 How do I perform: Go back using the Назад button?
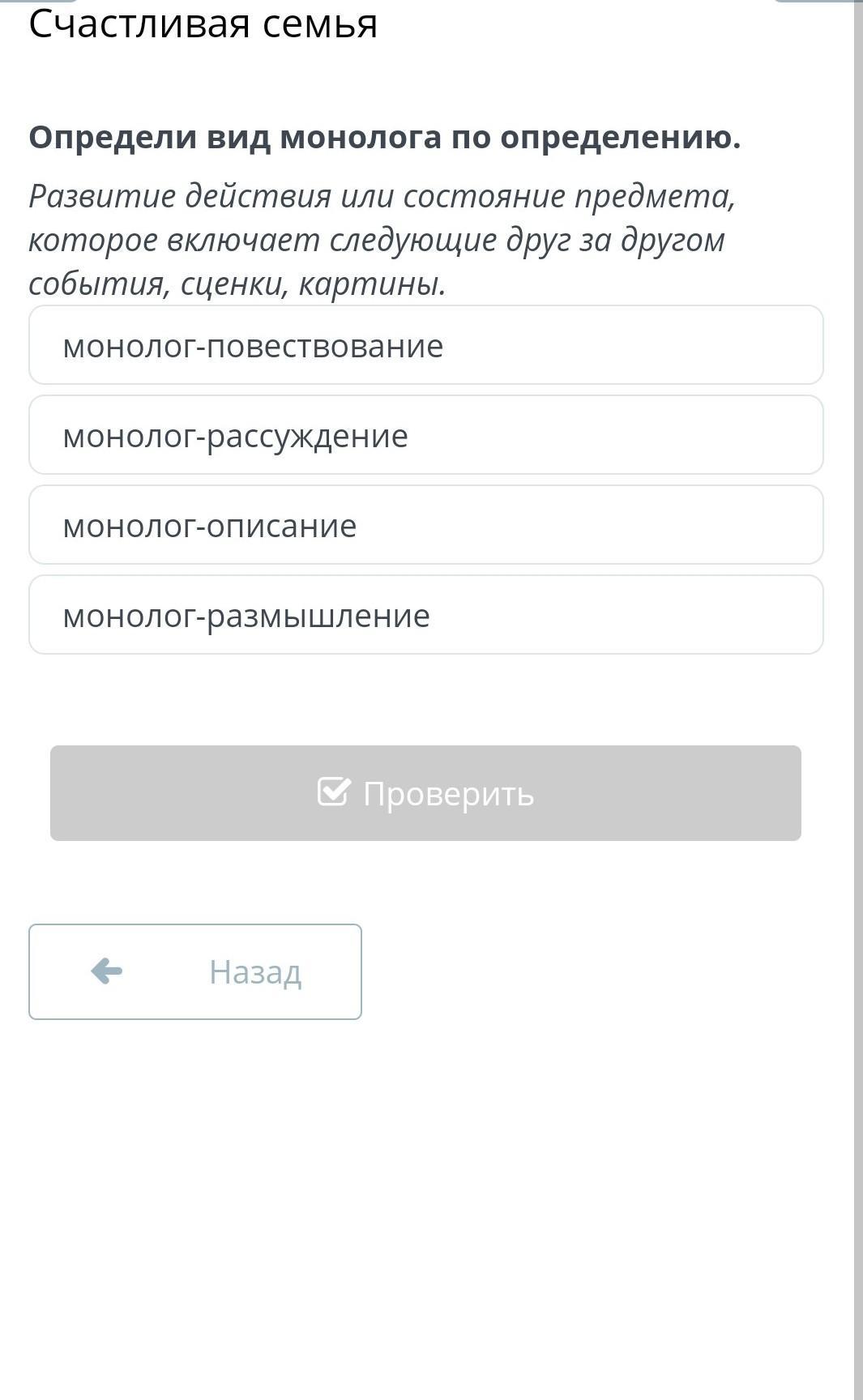coord(194,971)
